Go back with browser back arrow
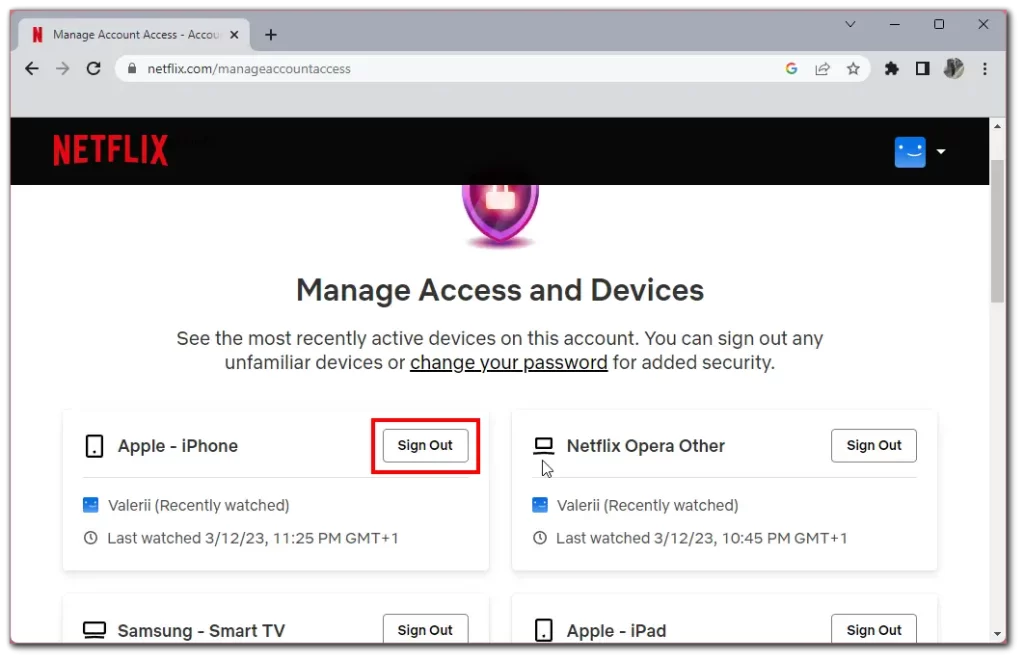Viewport: 1024px width, 661px height. (31, 69)
